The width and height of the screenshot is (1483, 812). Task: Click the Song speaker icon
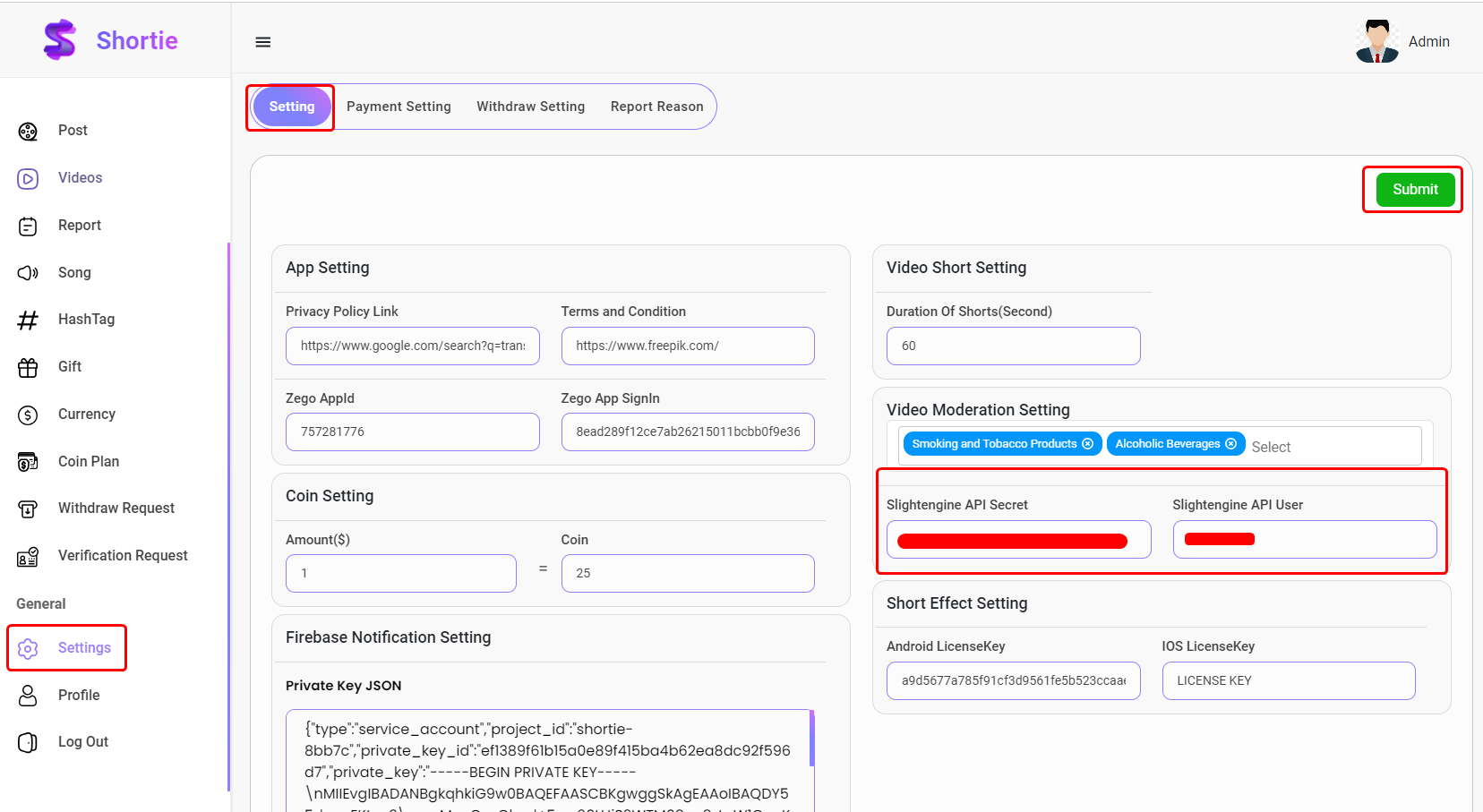[28, 273]
